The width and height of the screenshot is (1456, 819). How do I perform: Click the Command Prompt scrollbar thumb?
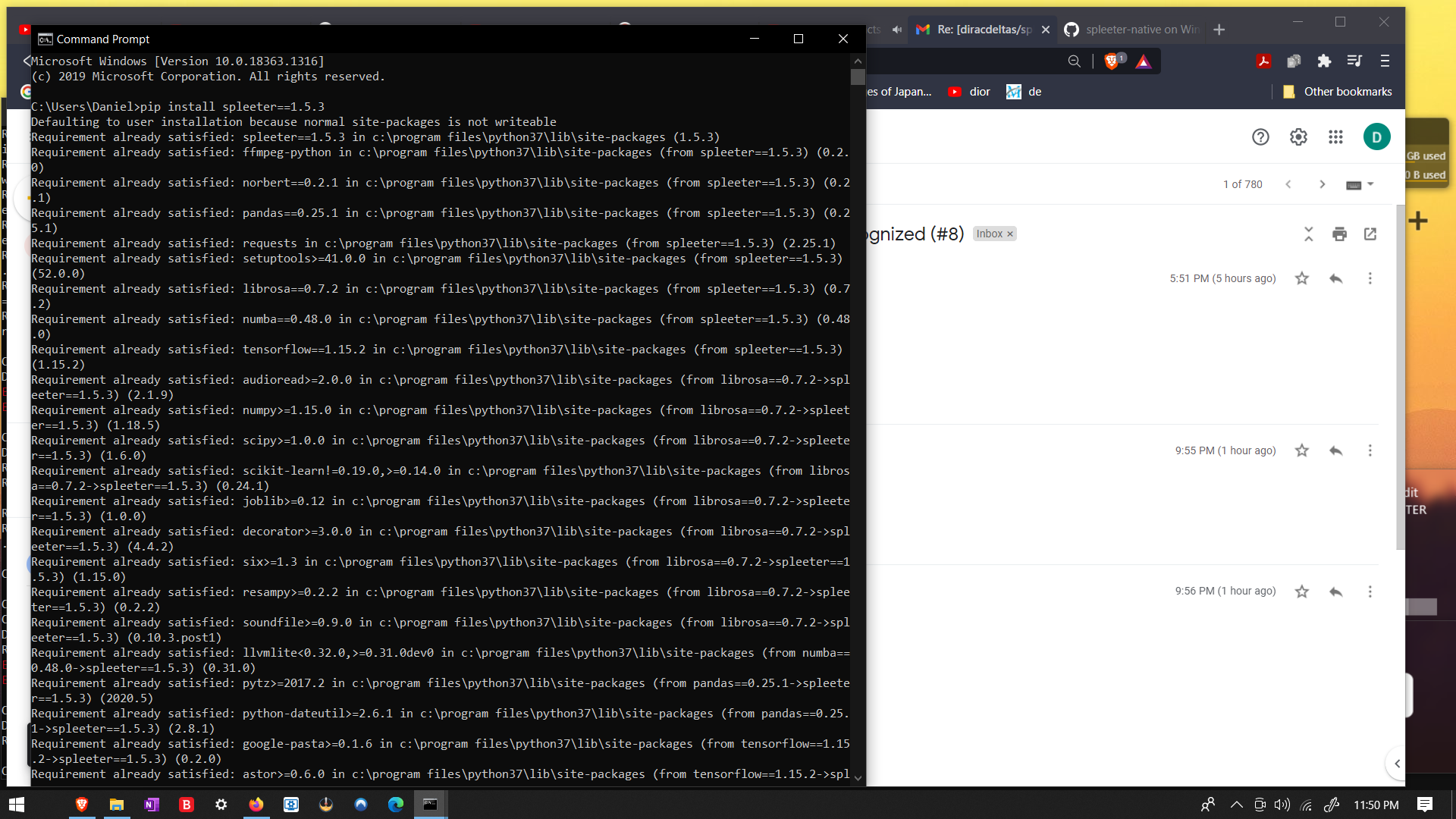858,77
